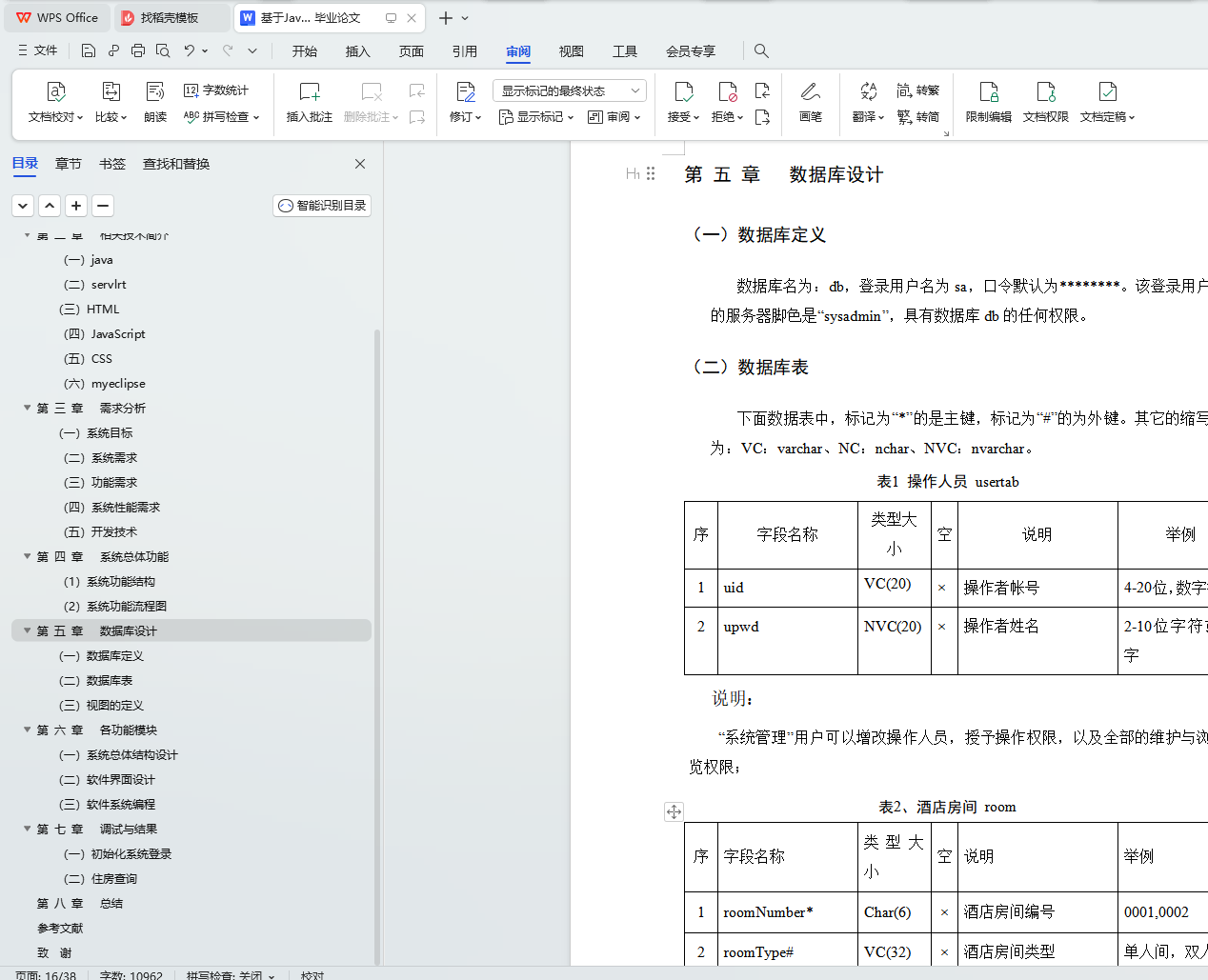Click the plus promote outline button
Image resolution: width=1208 pixels, height=980 pixels.
point(77,205)
